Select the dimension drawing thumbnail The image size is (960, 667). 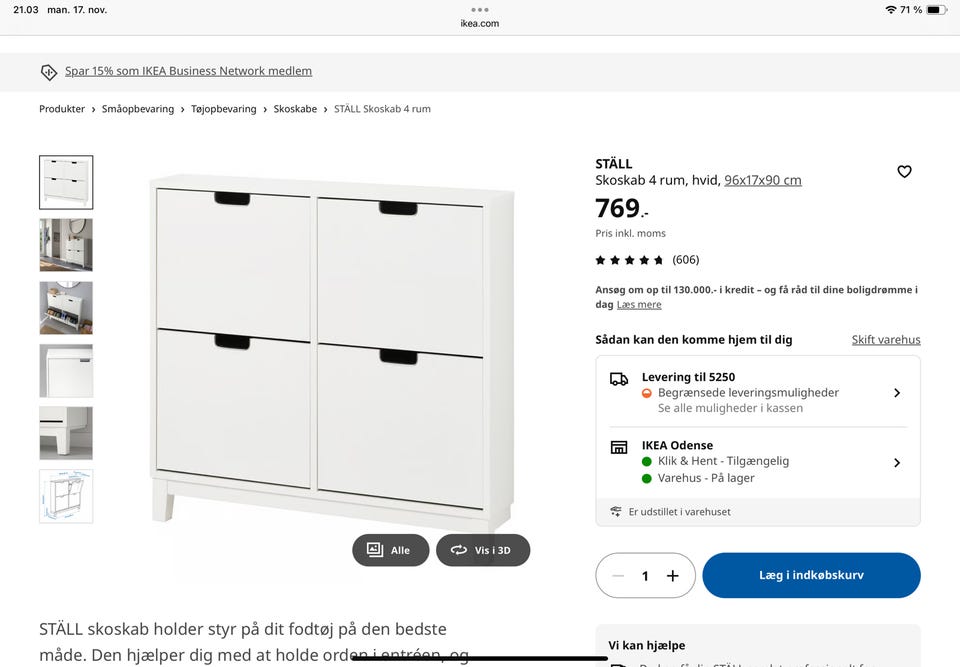(x=66, y=497)
